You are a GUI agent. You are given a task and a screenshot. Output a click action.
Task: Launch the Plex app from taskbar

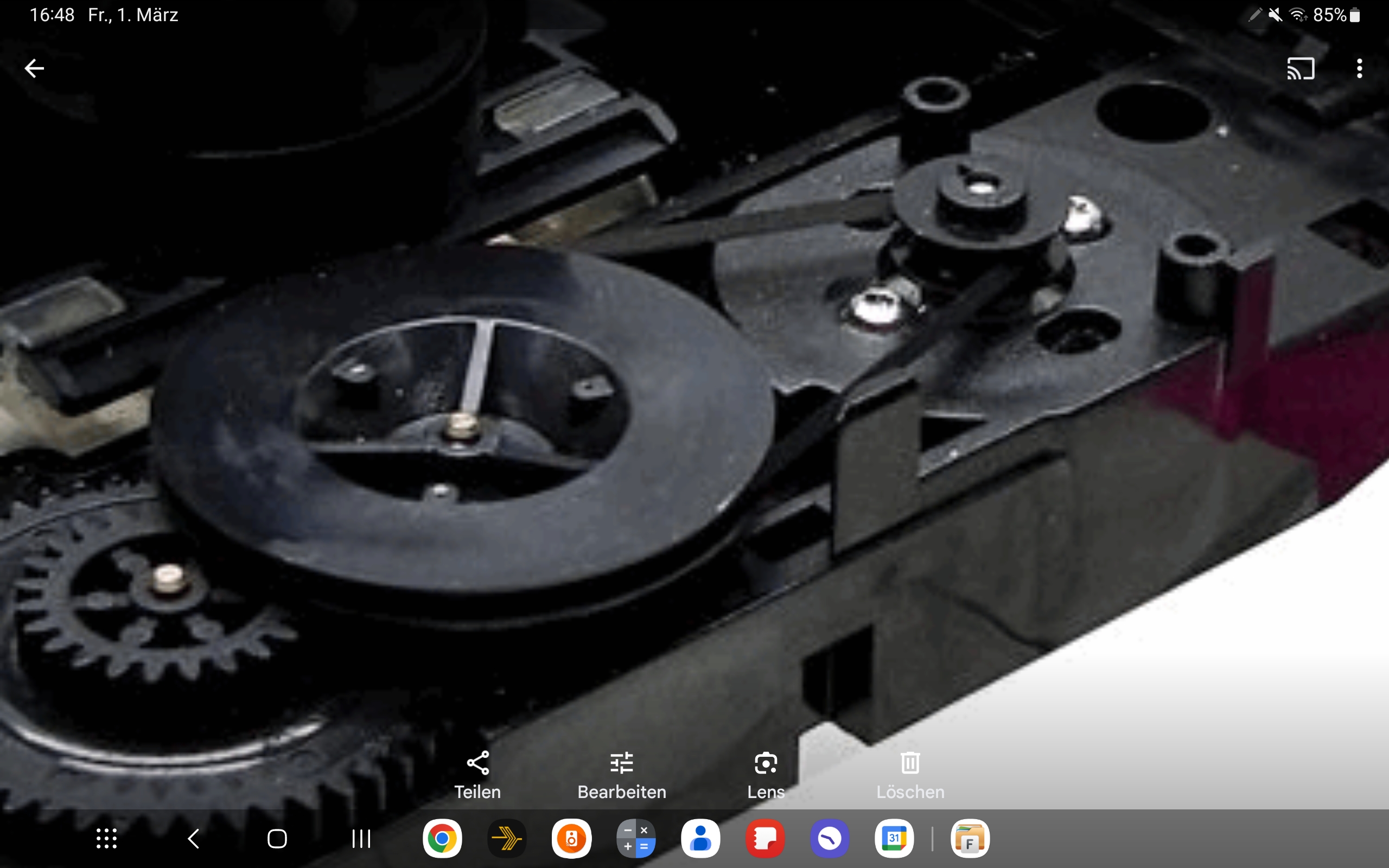[507, 839]
